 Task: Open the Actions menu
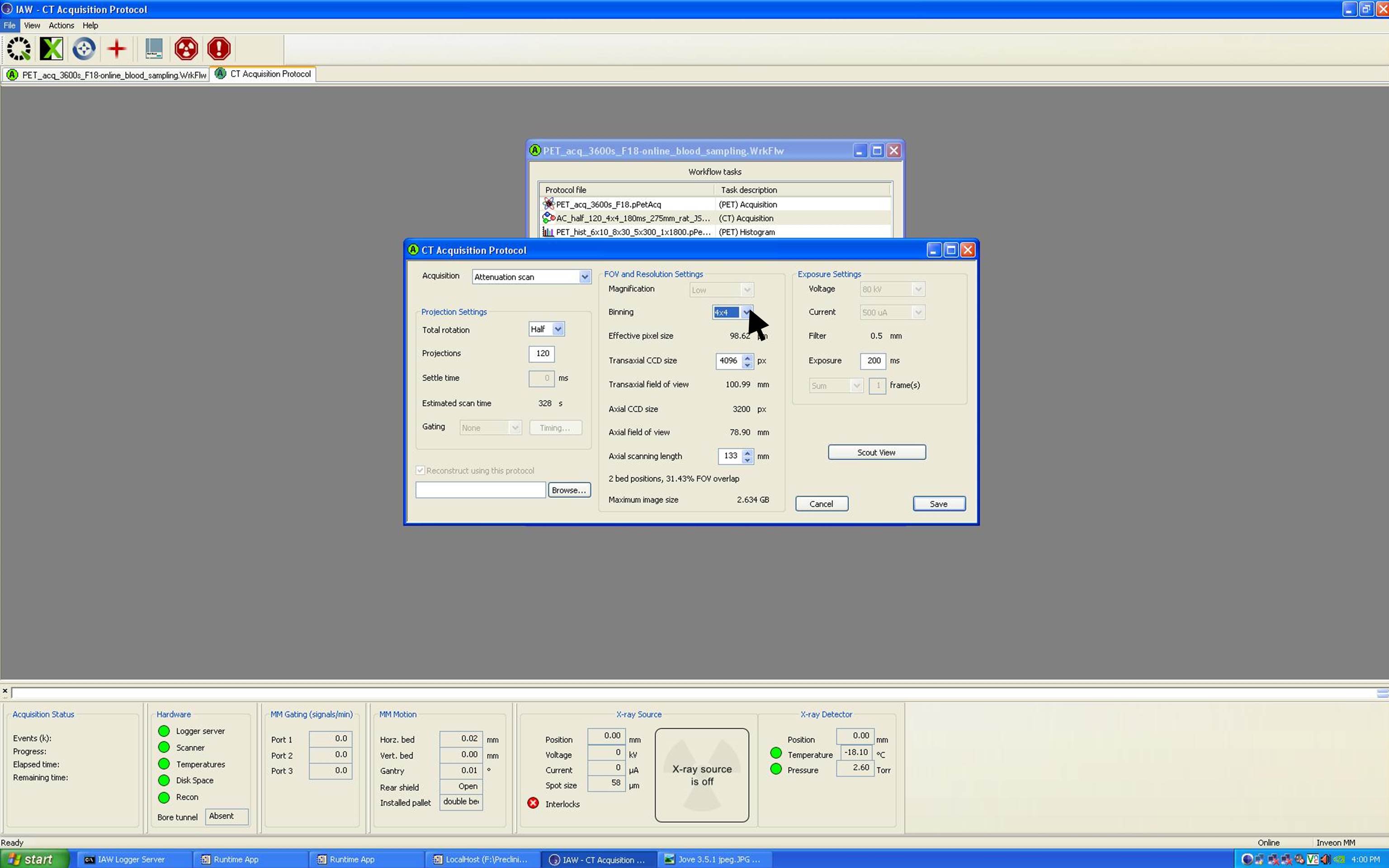tap(61, 25)
